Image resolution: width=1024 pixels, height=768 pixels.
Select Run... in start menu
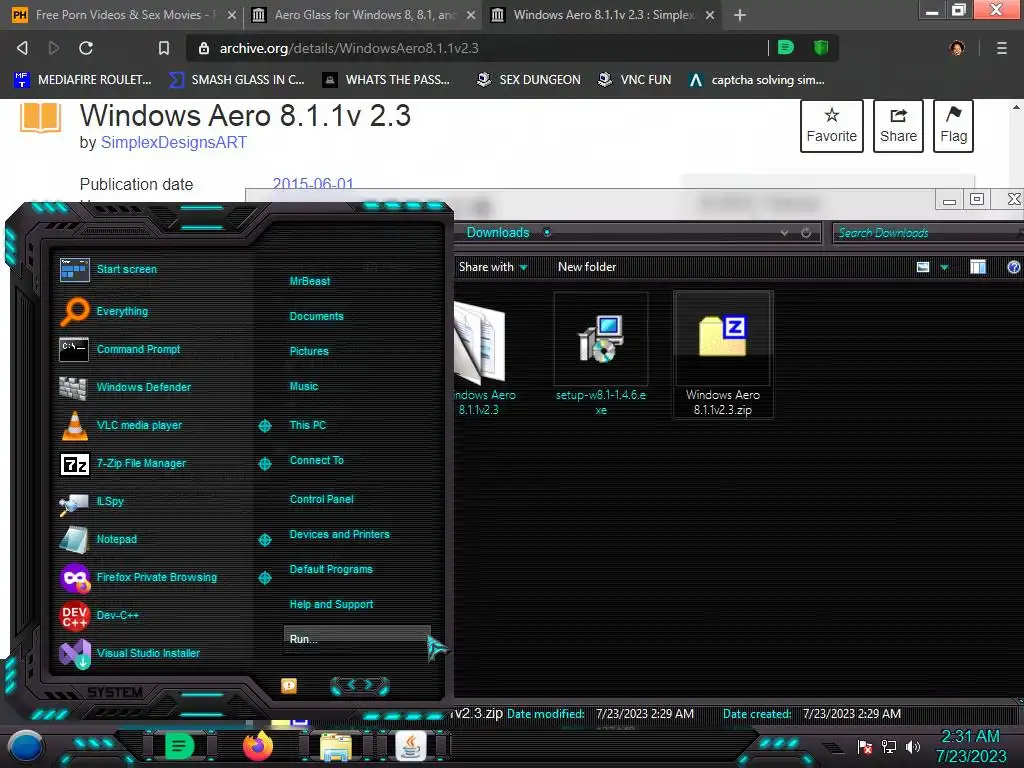pos(357,639)
